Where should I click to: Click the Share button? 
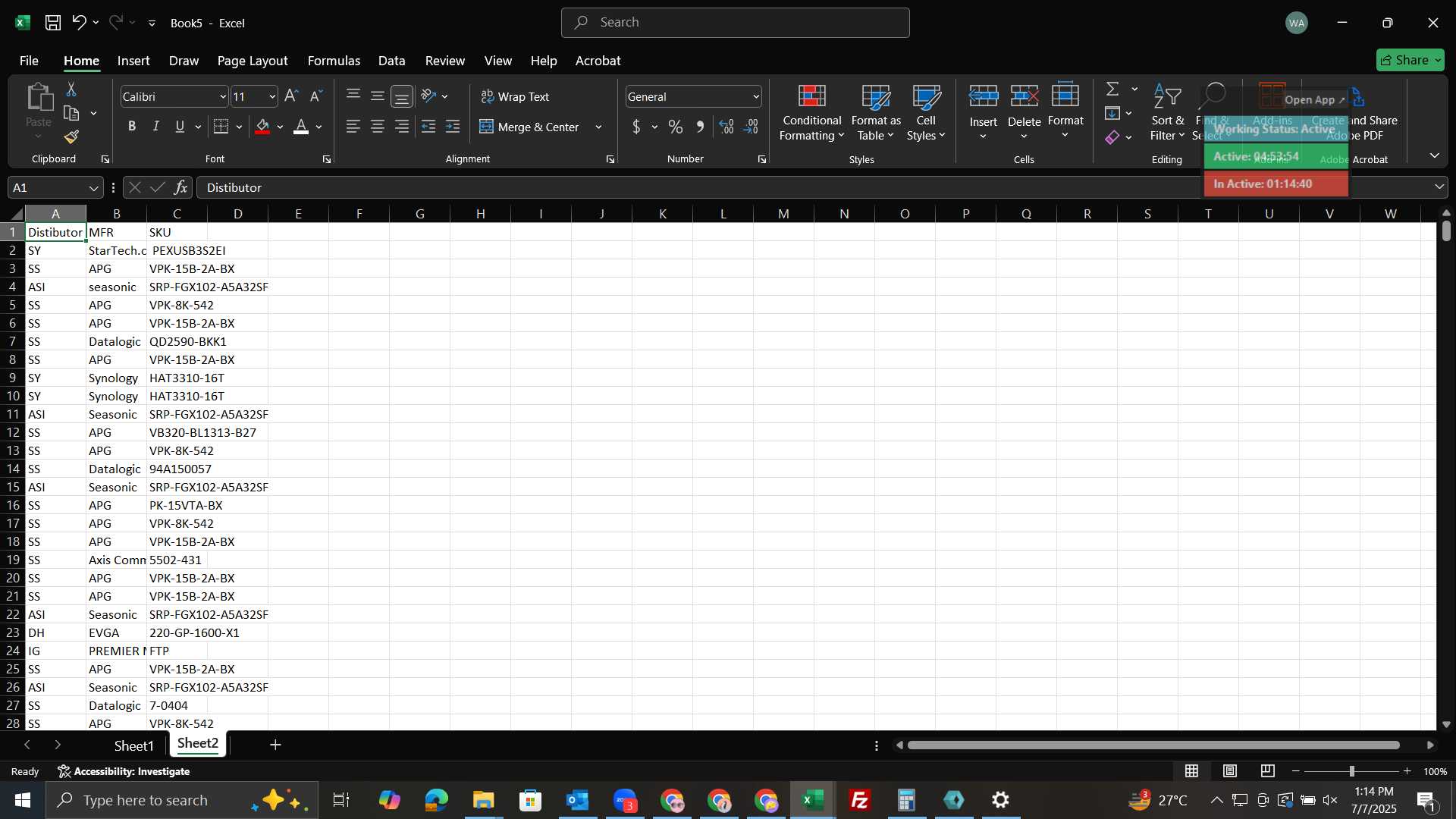(x=1410, y=60)
